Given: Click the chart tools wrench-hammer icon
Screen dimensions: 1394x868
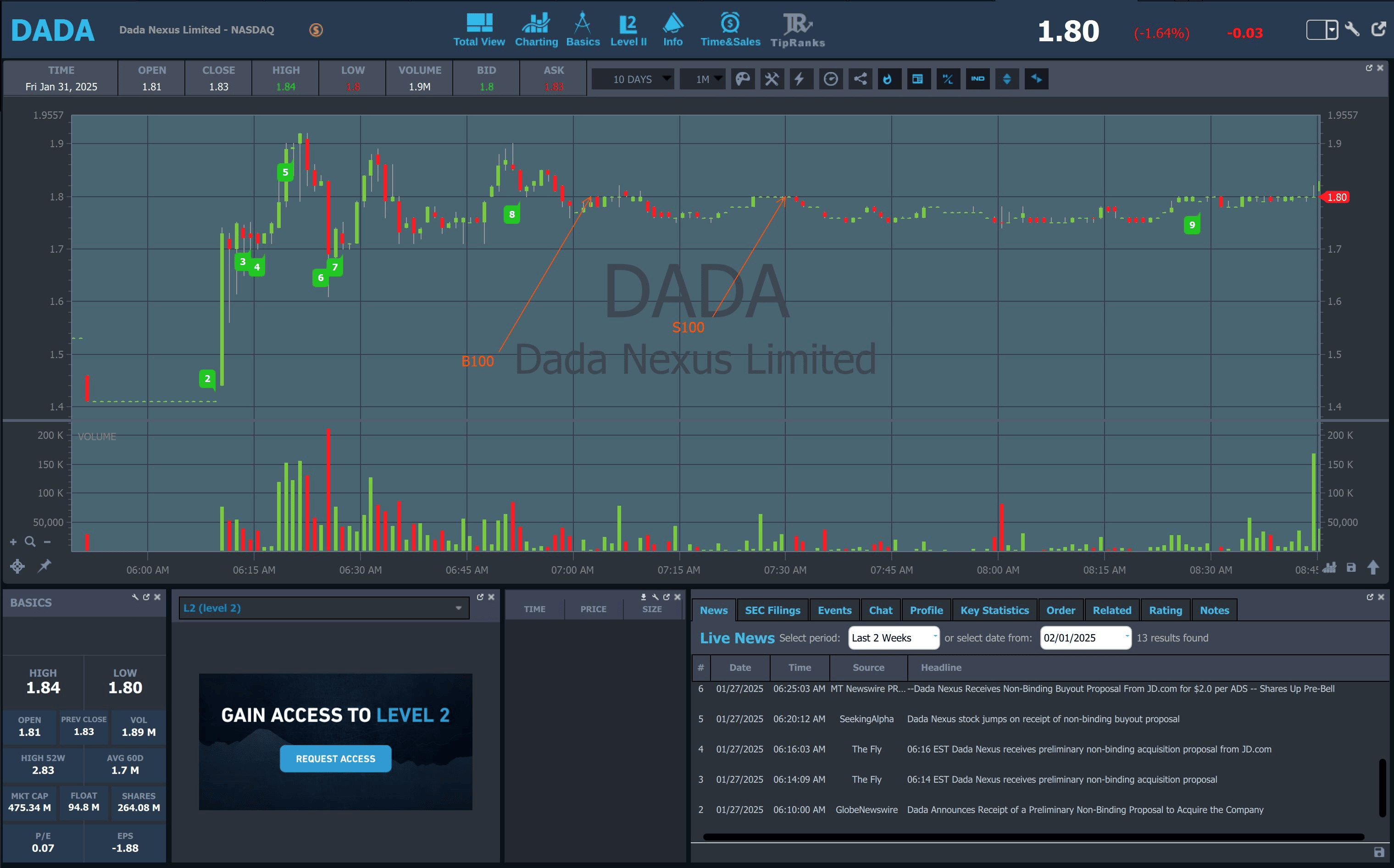Looking at the screenshot, I should click(x=772, y=79).
